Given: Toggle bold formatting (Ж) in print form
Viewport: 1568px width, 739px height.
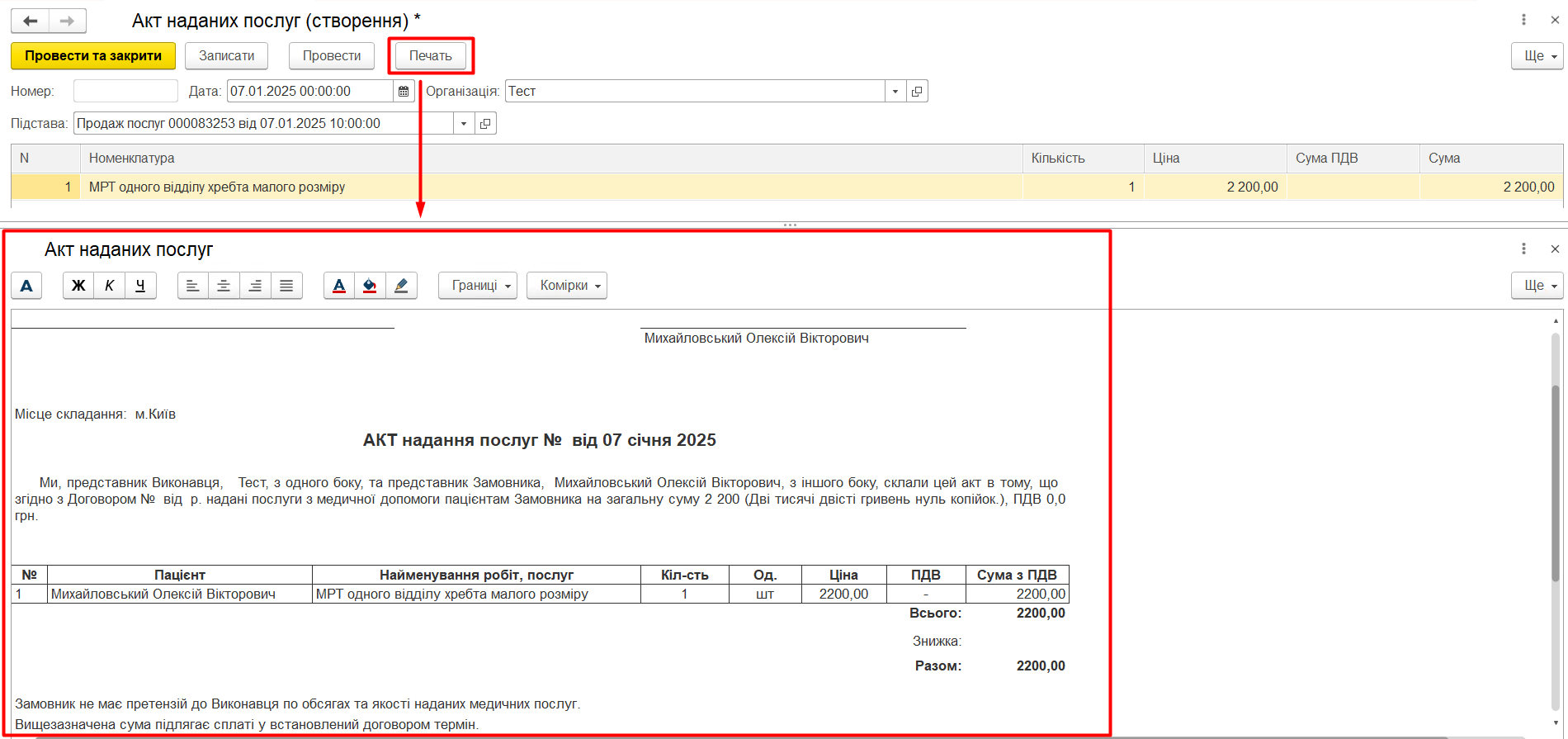Looking at the screenshot, I should tap(78, 286).
